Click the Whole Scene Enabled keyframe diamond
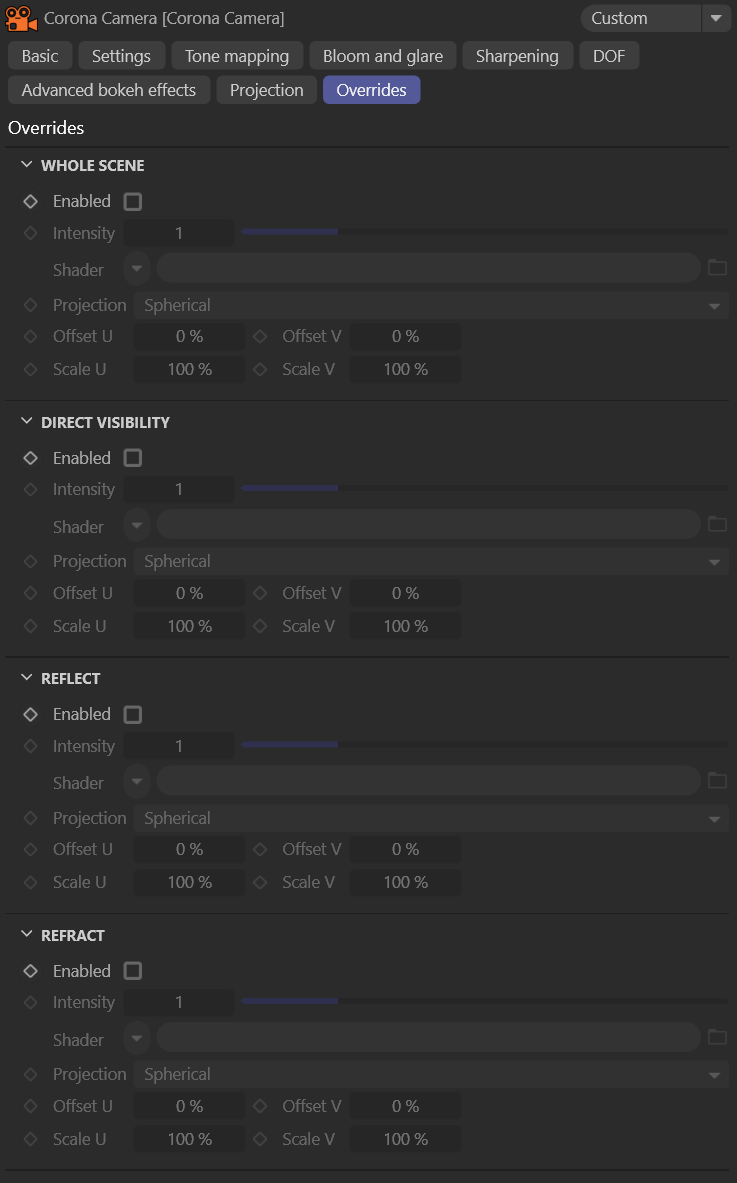This screenshot has height=1183, width=737. pos(30,201)
